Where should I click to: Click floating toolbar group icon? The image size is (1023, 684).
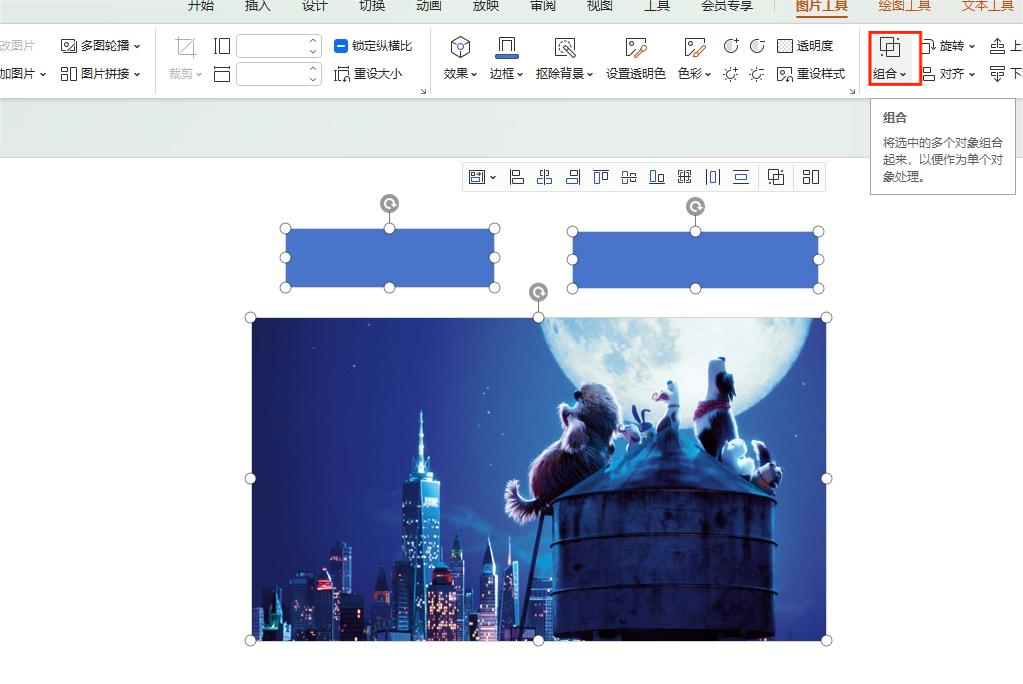pos(776,177)
